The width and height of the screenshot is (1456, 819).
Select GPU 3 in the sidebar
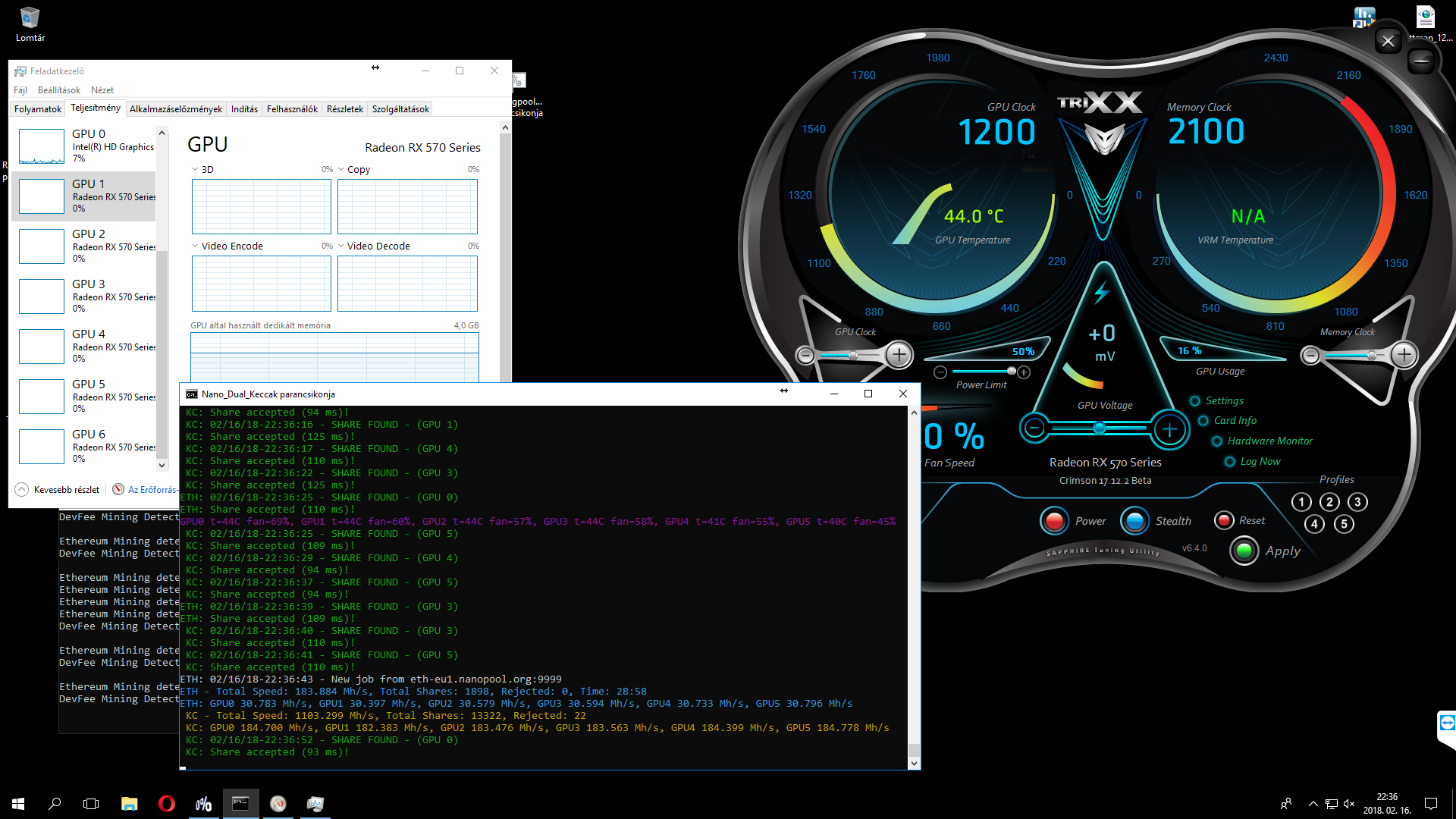[87, 296]
